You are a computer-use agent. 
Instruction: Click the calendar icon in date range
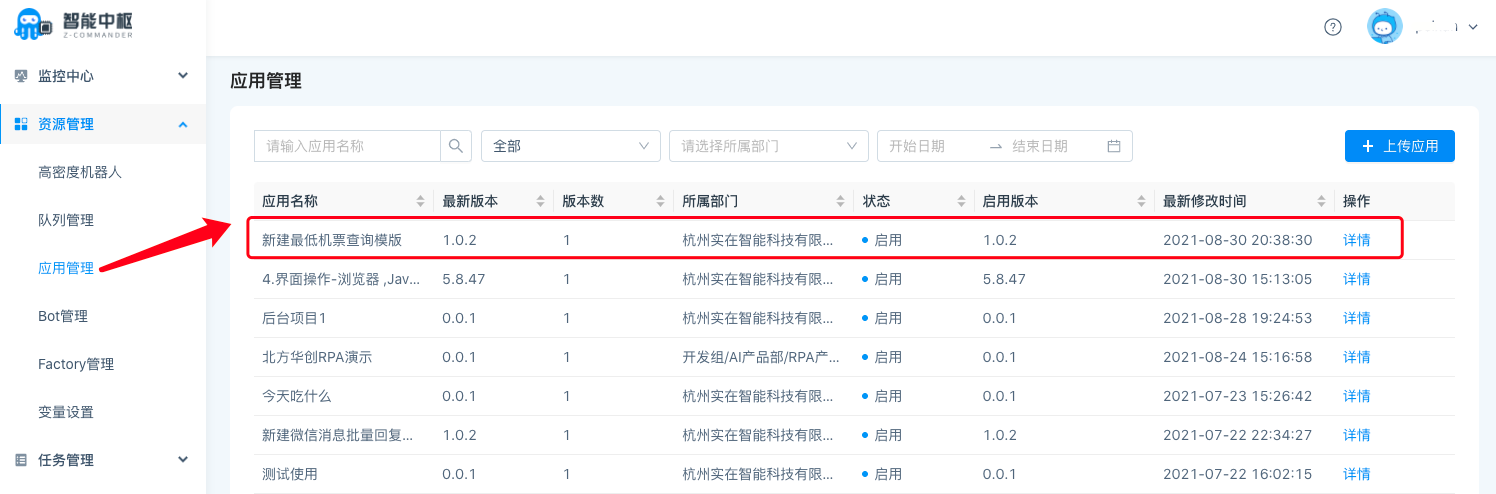click(x=1114, y=146)
